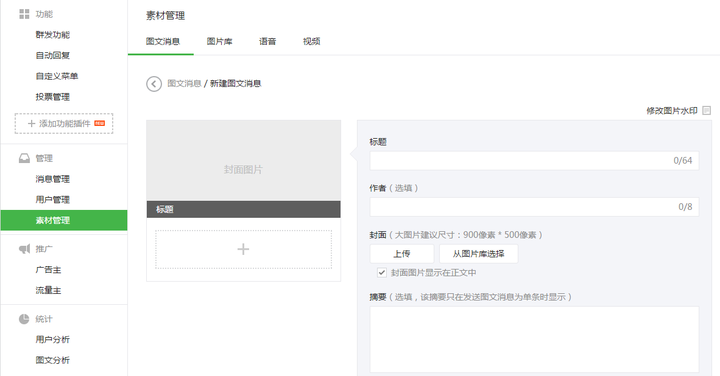Switch to the 图片库 tab
Screen dimensions: 720x376
click(x=219, y=41)
